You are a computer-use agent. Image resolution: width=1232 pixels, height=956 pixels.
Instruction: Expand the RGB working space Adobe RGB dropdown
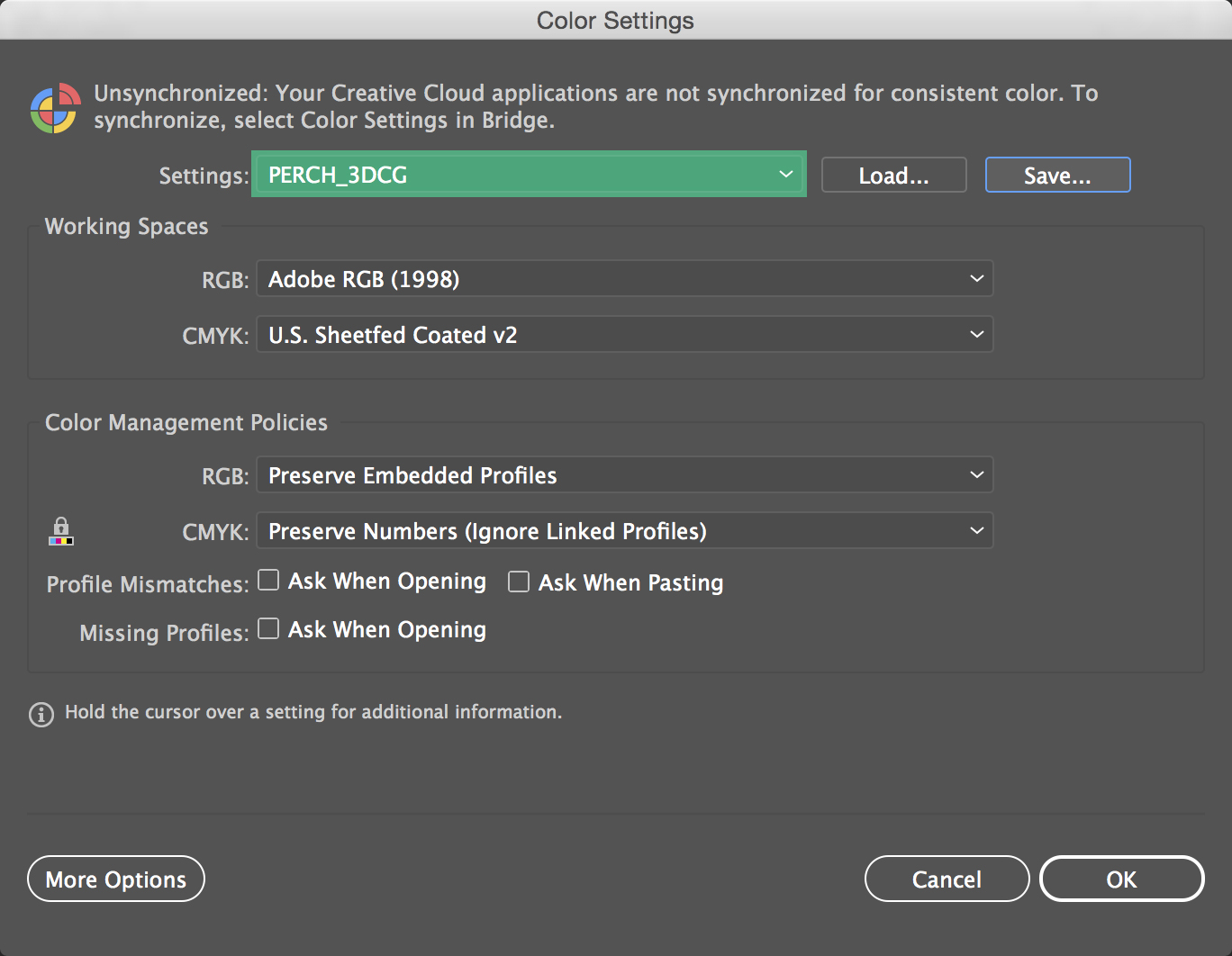(x=624, y=279)
